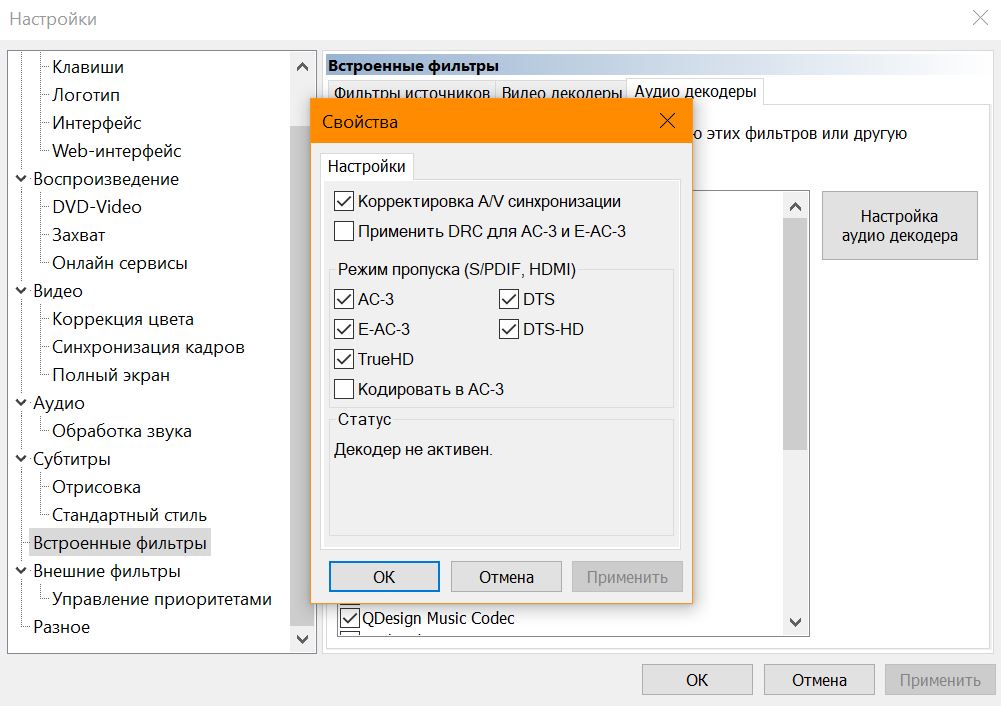Image resolution: width=1001 pixels, height=706 pixels.
Task: Click the Настройка аудио декодера button
Action: coord(899,226)
